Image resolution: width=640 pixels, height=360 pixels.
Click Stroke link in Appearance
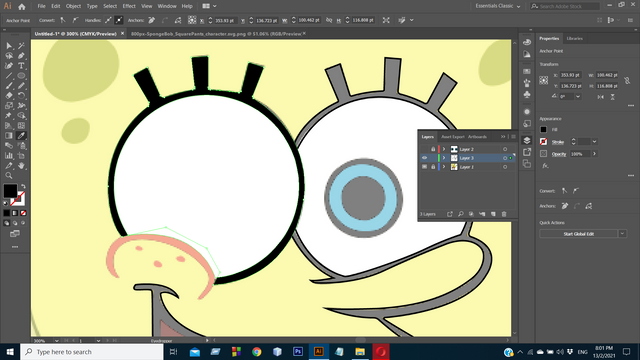click(x=558, y=142)
